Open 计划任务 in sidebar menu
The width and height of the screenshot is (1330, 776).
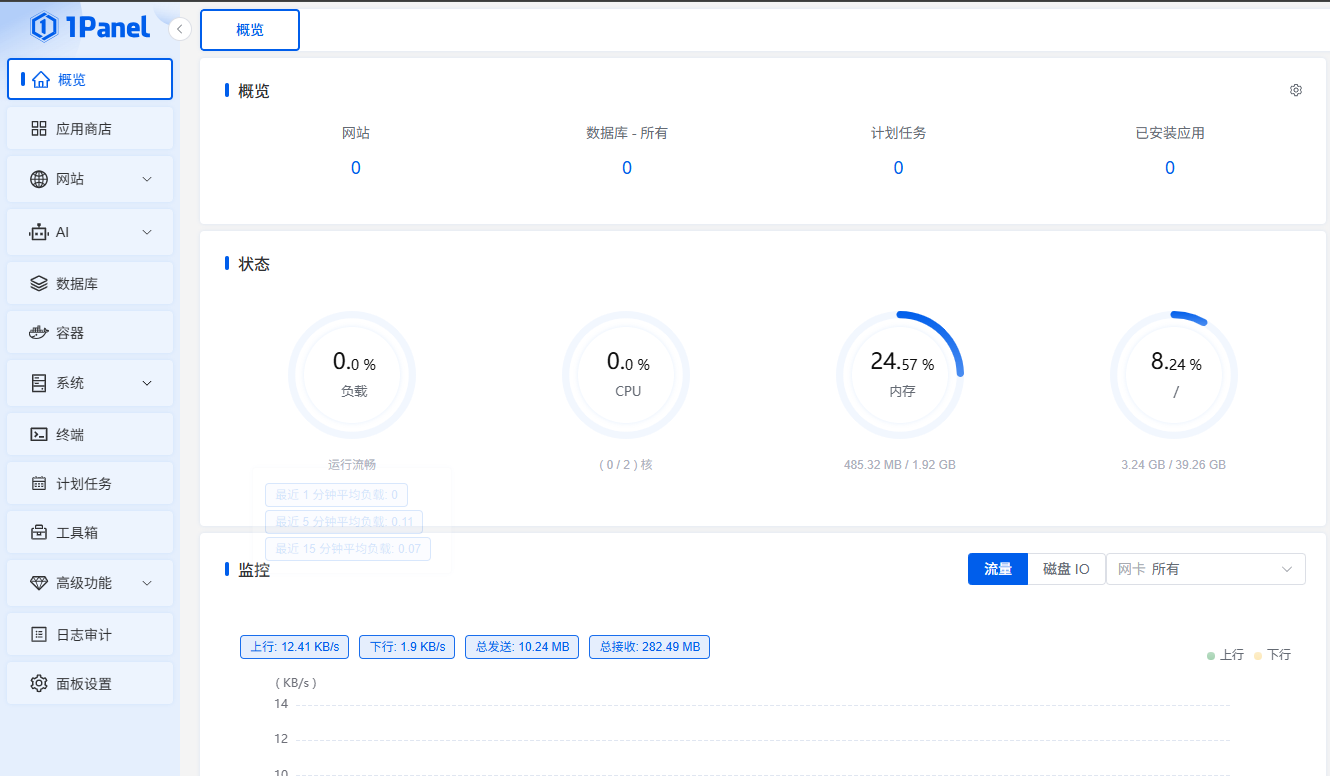pyautogui.click(x=90, y=484)
